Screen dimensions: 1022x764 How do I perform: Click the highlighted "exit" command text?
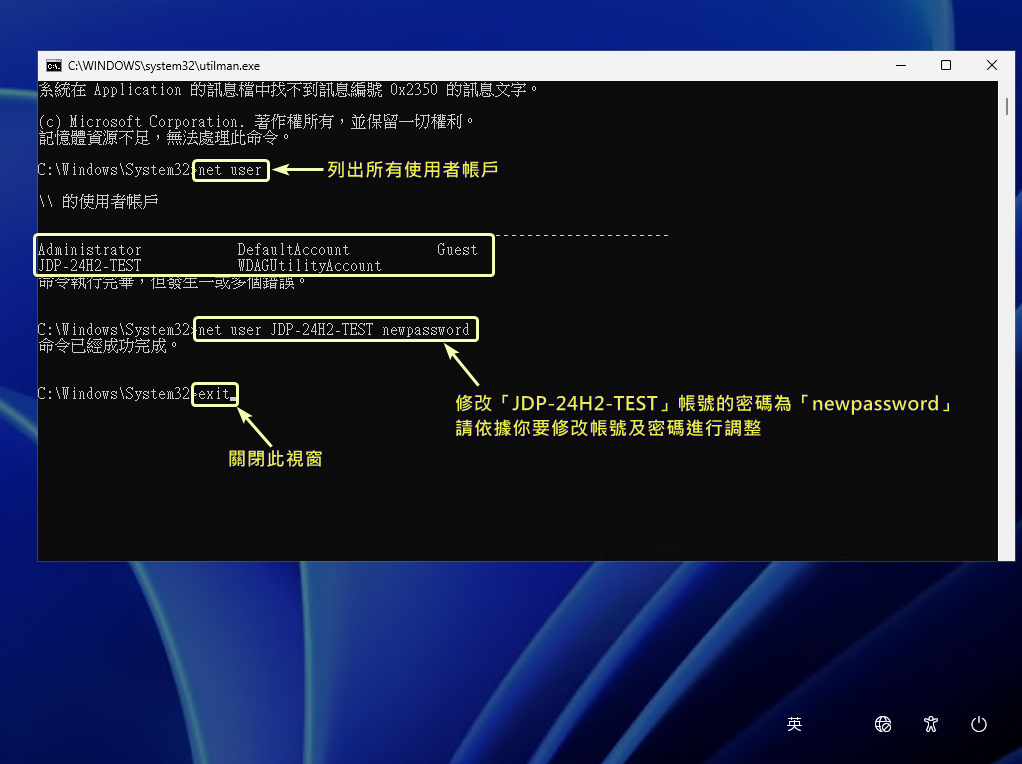214,394
